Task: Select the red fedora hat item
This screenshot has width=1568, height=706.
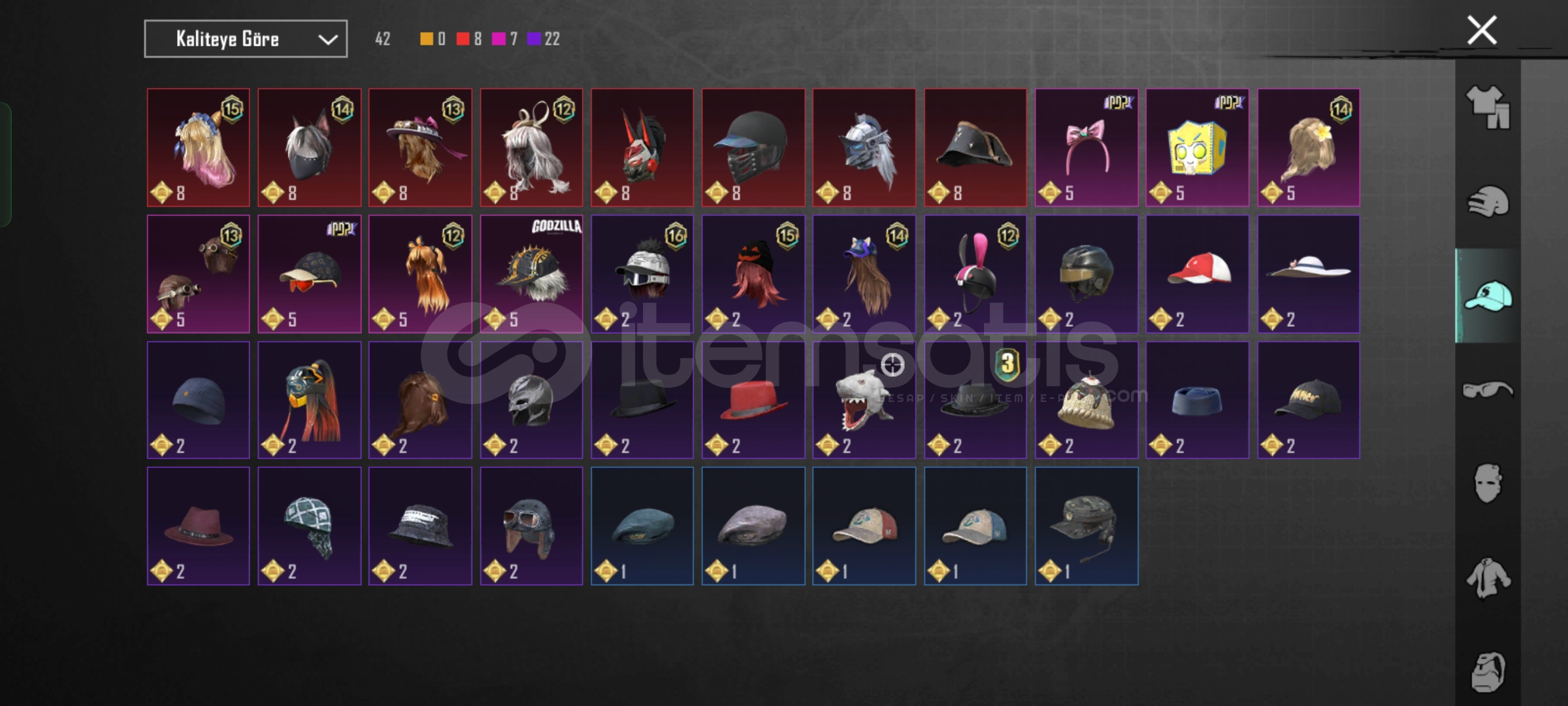Action: (x=753, y=400)
